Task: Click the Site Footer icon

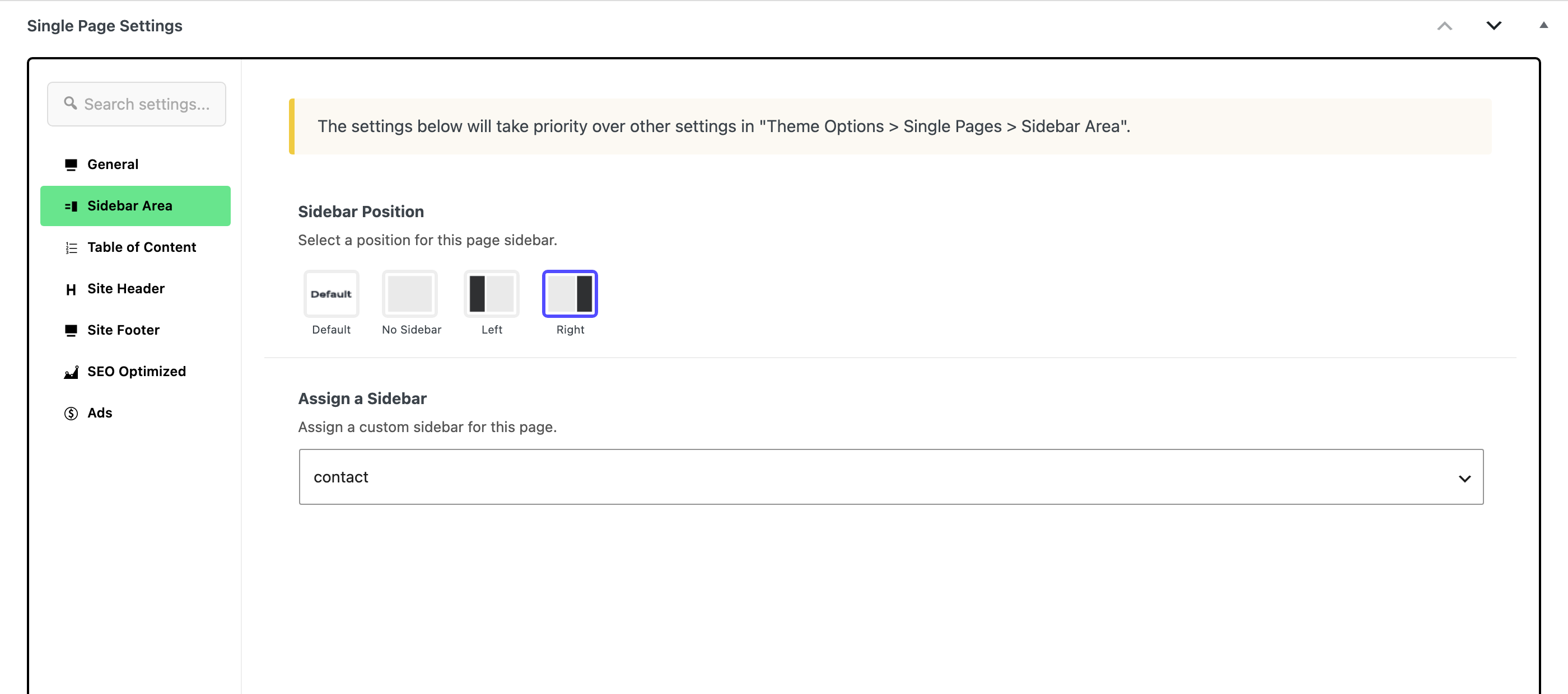Action: tap(71, 330)
